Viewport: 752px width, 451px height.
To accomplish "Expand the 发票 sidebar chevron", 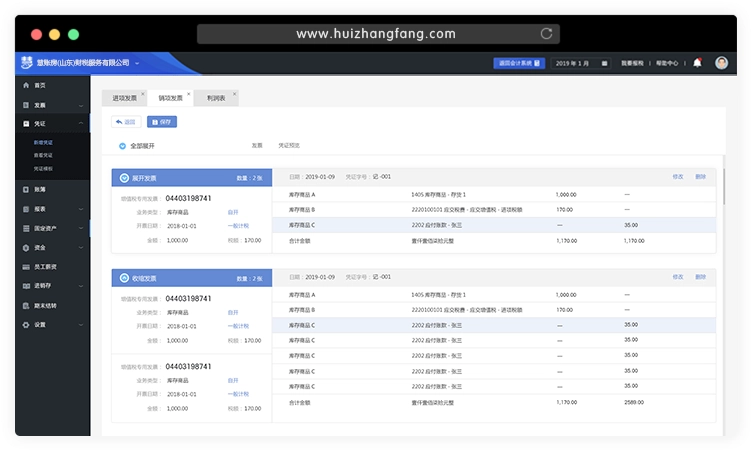I will (x=81, y=106).
